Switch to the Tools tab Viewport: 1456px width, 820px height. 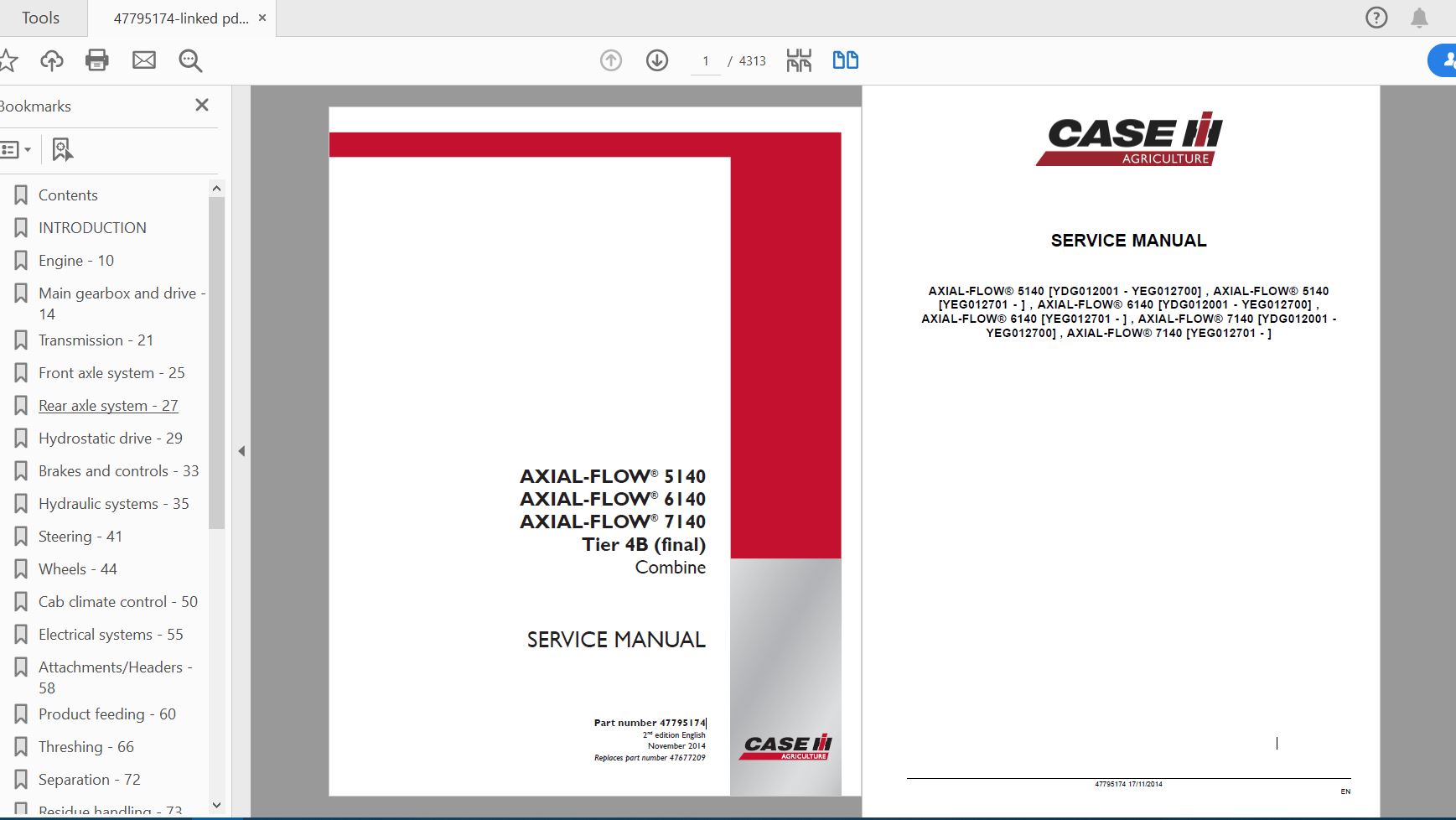pos(40,18)
